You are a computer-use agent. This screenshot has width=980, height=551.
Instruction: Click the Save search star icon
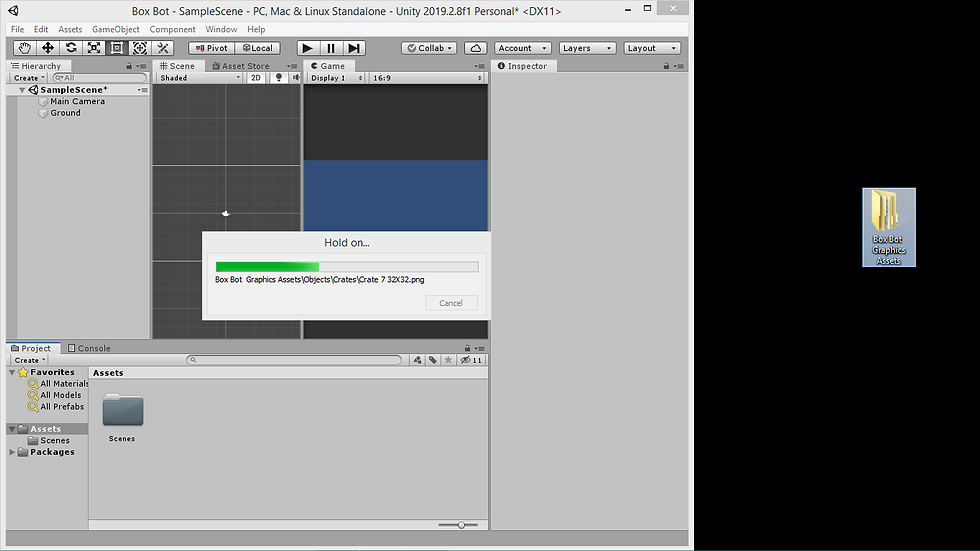click(448, 360)
